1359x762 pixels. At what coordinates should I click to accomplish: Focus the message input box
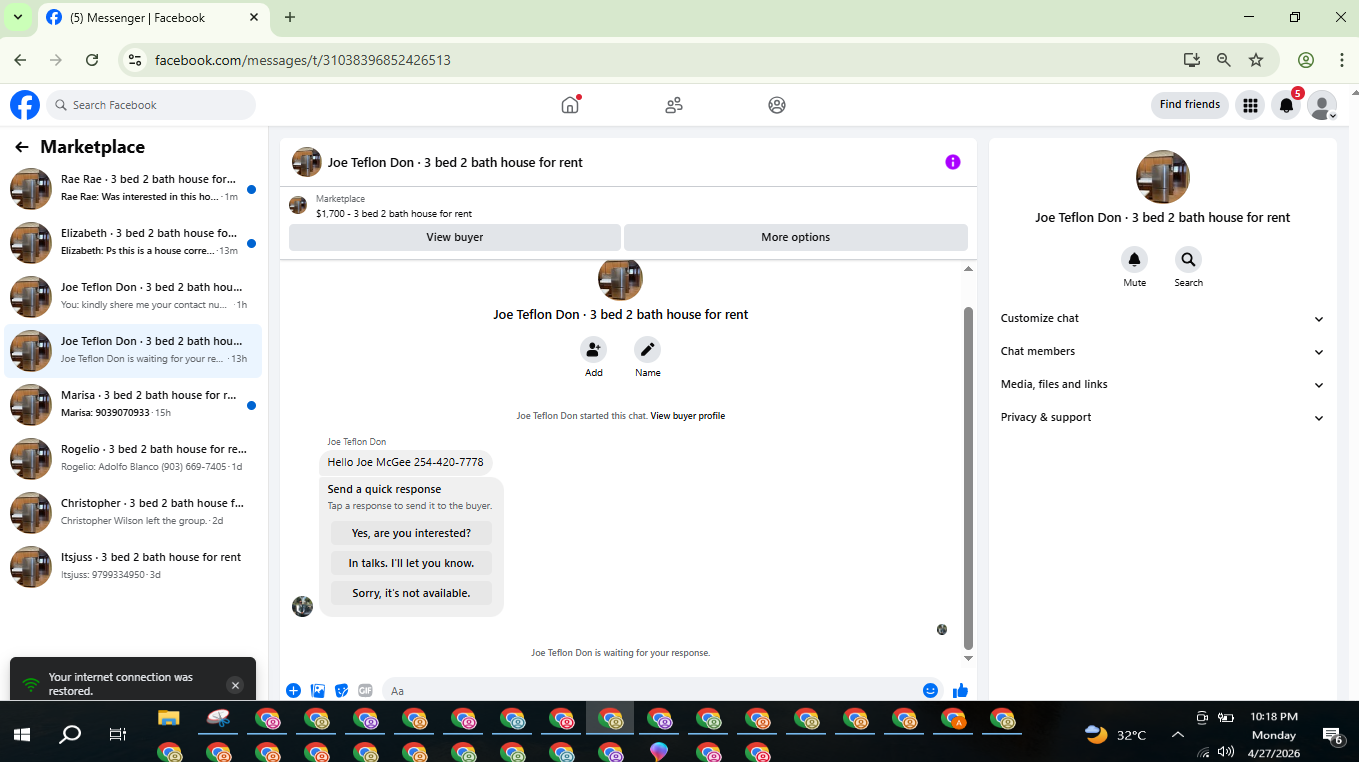click(652, 690)
